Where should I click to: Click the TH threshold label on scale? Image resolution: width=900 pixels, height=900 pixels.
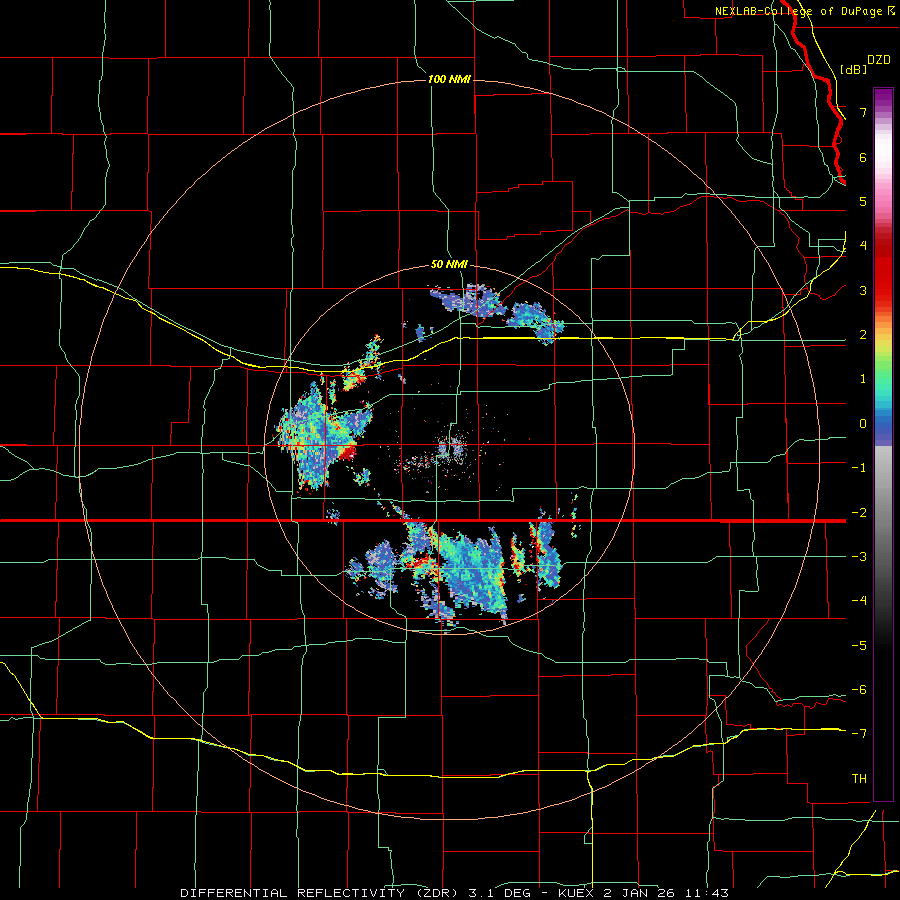[859, 779]
